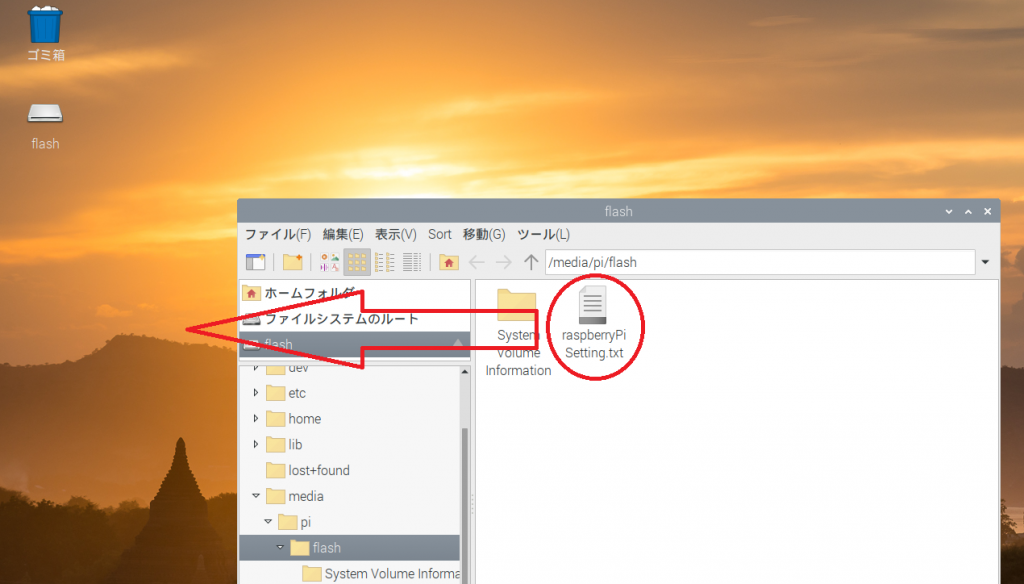Open the raspberryPiSetting.txt file icon
The width and height of the screenshot is (1024, 584).
(x=593, y=305)
